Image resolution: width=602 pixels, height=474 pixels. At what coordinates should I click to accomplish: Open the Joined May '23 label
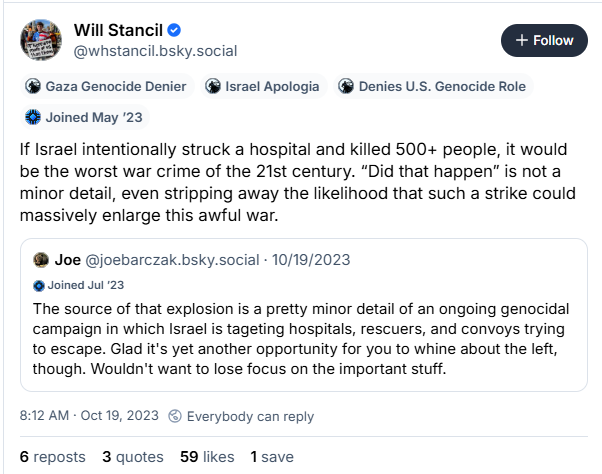(x=84, y=117)
